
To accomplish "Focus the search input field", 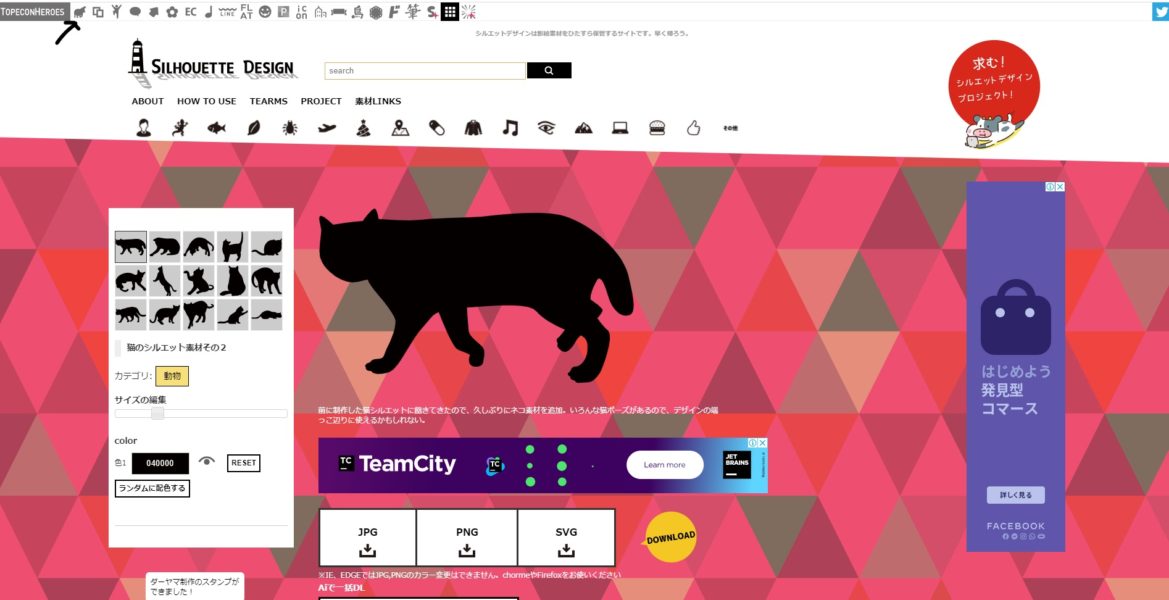I will click(425, 71).
